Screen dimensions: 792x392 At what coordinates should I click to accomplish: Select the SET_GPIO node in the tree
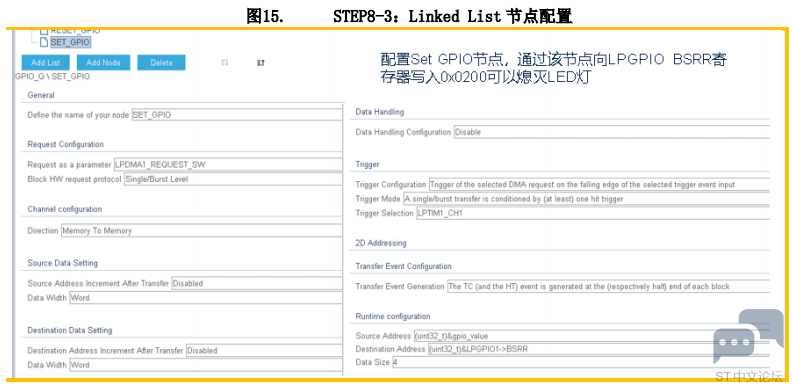(70, 42)
